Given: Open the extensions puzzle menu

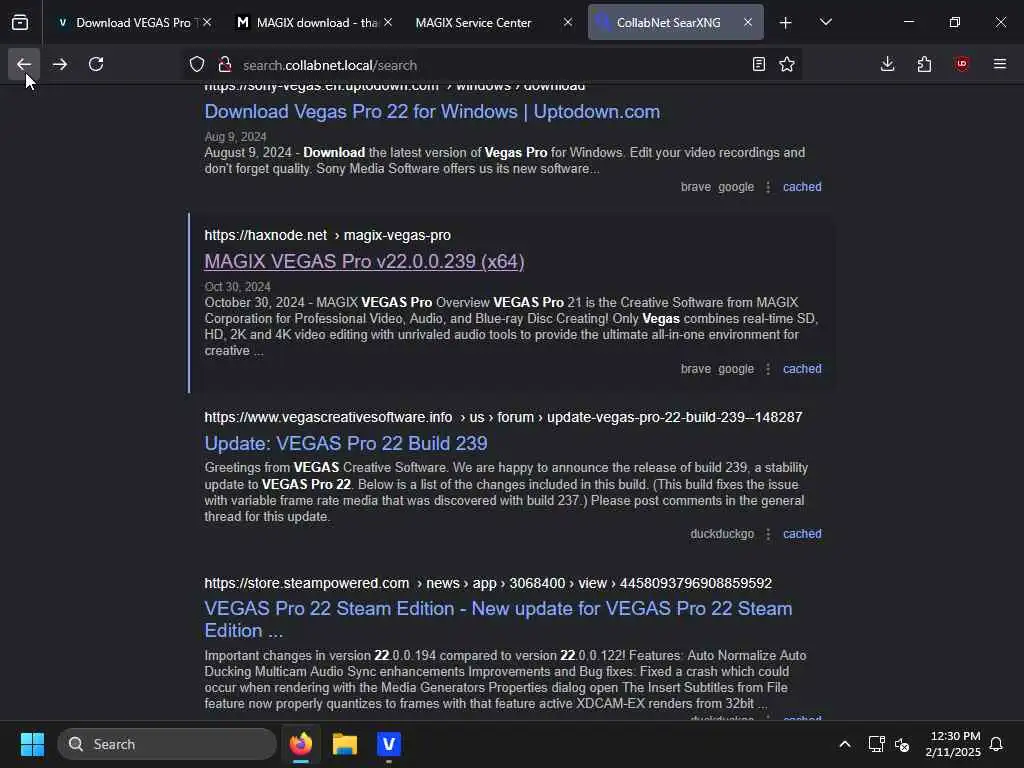Looking at the screenshot, I should 924,64.
